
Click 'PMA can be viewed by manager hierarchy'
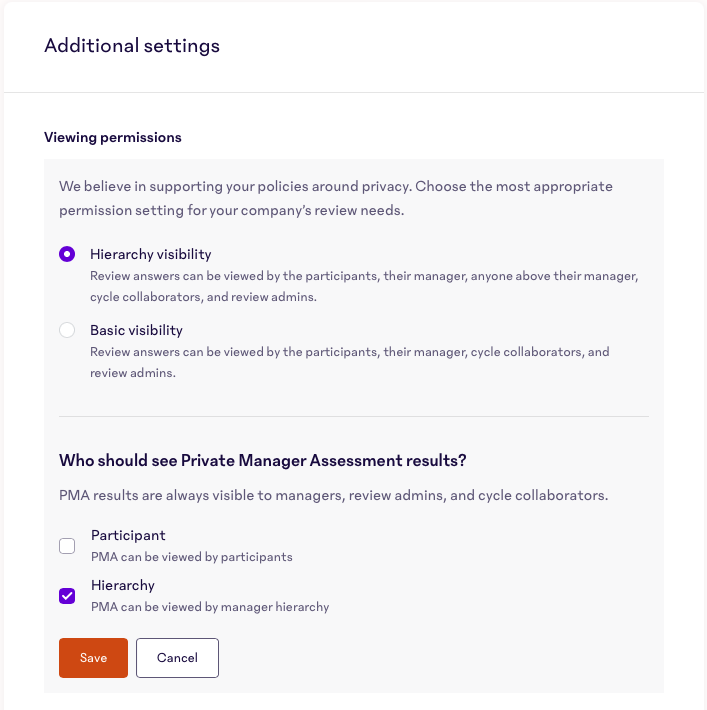pyautogui.click(x=210, y=607)
